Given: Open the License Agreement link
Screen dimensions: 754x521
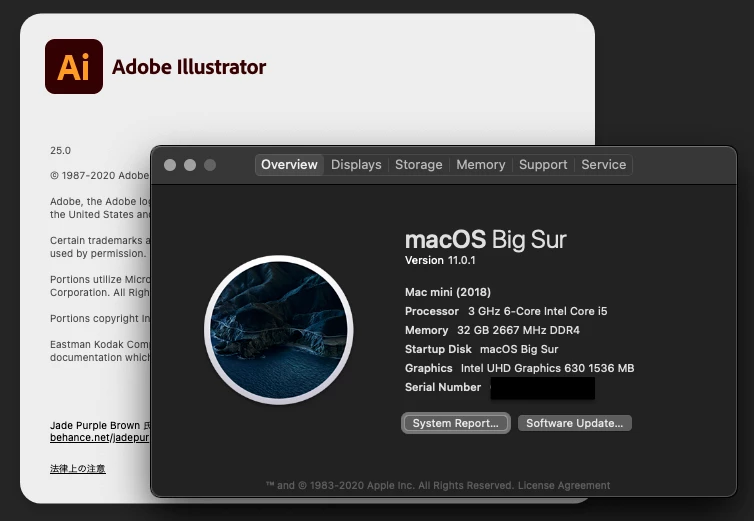Looking at the screenshot, I should [x=564, y=485].
